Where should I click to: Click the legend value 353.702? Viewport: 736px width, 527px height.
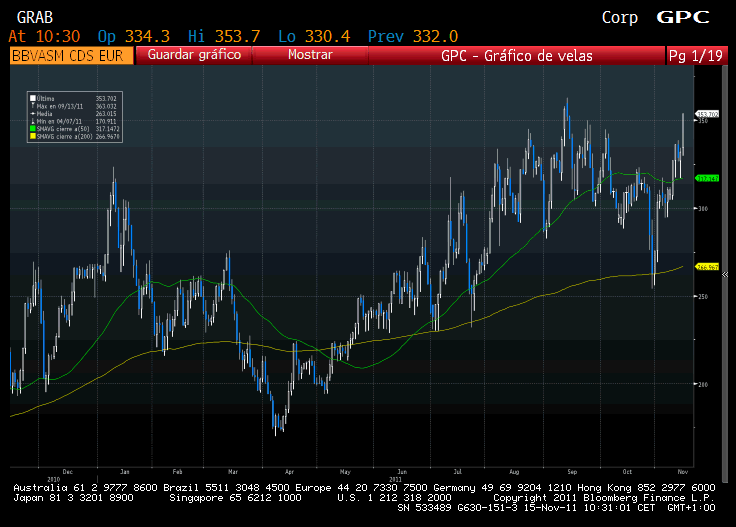pos(106,99)
